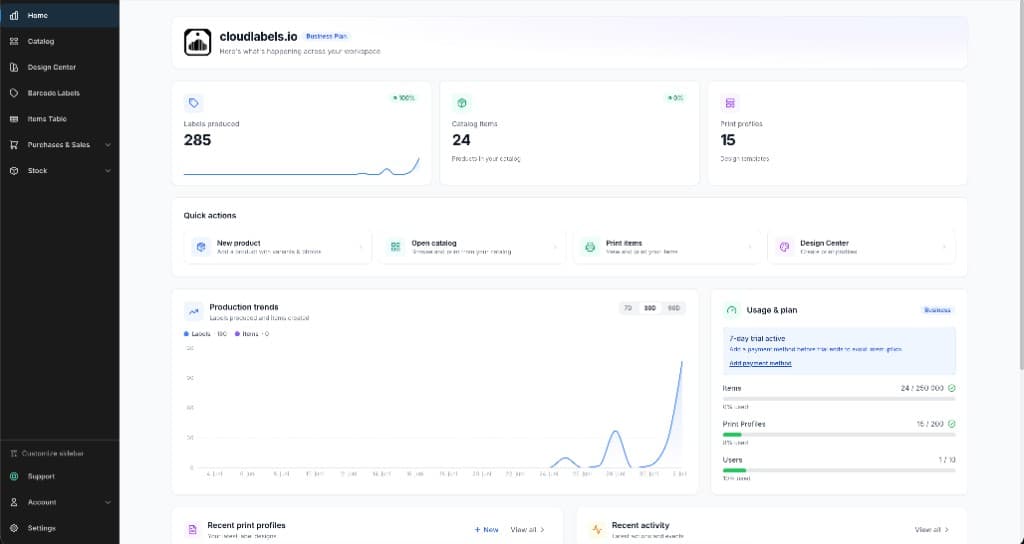Click View all in Recent print profiles

[528, 530]
